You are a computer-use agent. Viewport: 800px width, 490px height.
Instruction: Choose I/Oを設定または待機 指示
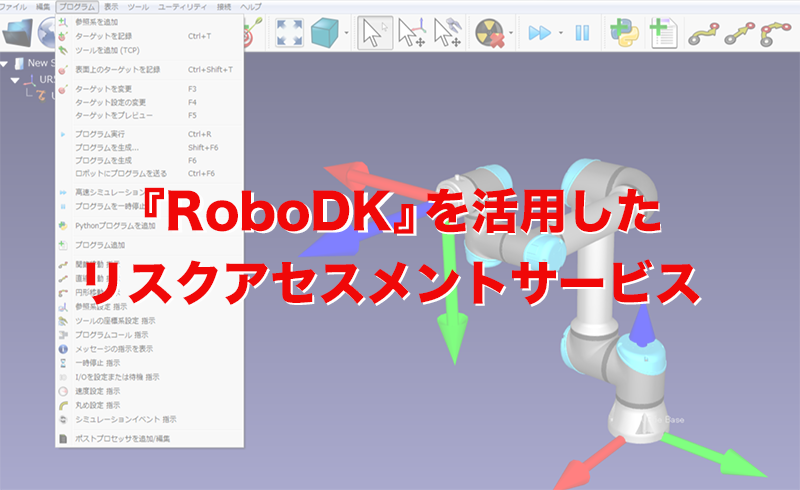point(149,377)
